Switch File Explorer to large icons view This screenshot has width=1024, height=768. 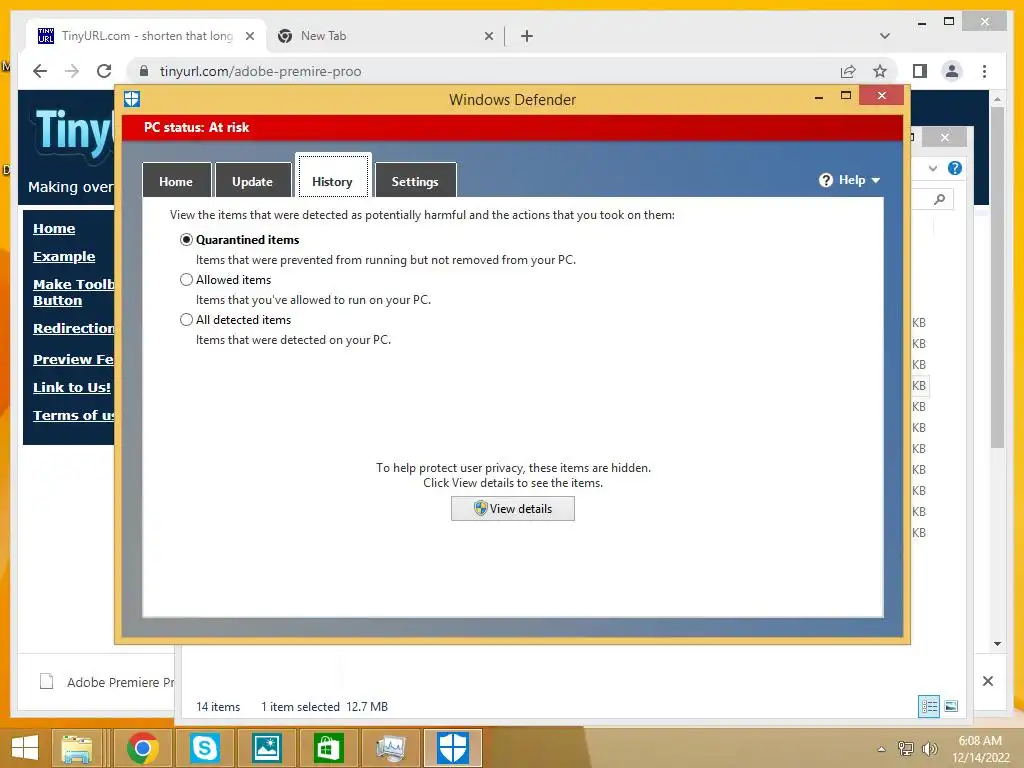coord(951,706)
